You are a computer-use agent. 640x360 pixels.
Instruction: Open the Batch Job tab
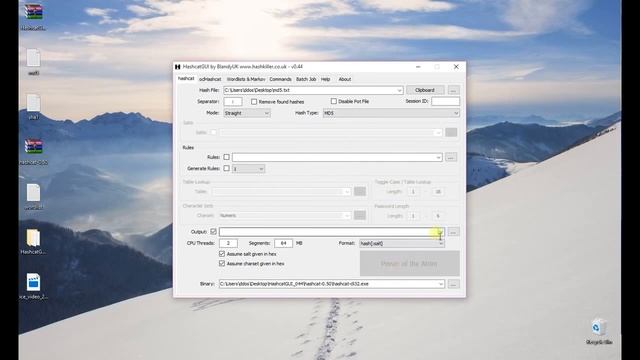pos(306,79)
